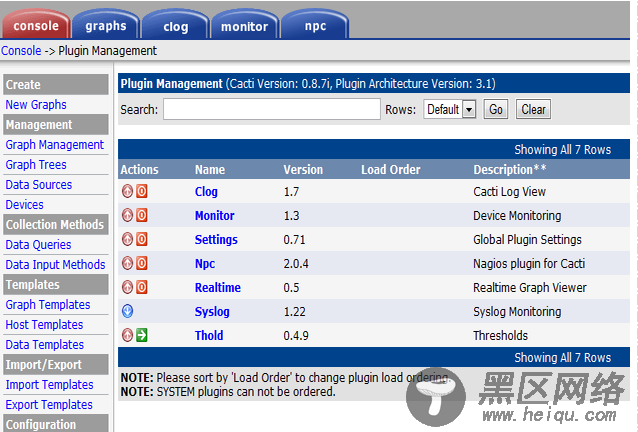Click the Clear button
The height and width of the screenshot is (432, 638).
533,109
